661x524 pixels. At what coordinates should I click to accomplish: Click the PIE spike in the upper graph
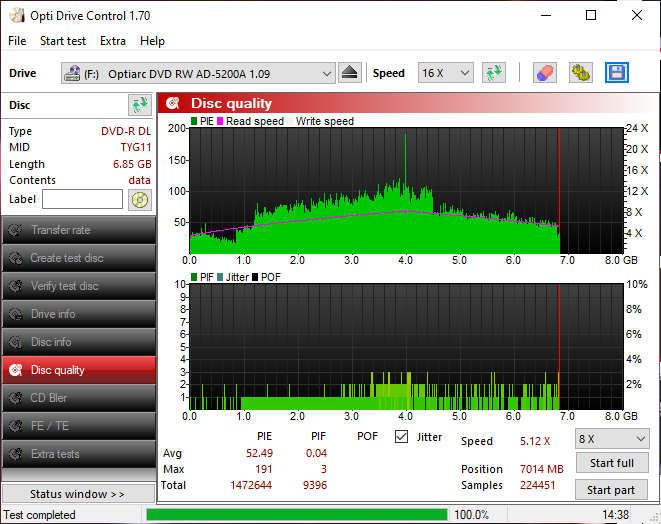[406, 160]
